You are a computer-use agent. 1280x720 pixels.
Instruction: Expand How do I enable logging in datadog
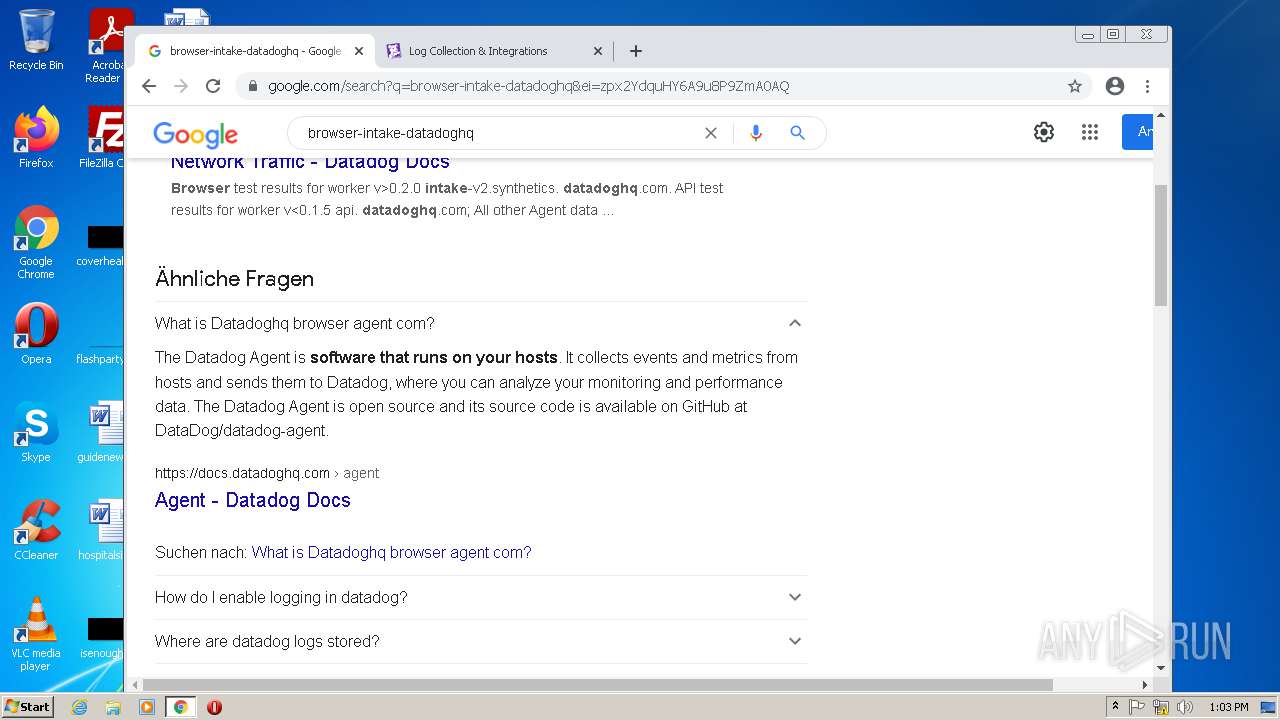[x=481, y=597]
